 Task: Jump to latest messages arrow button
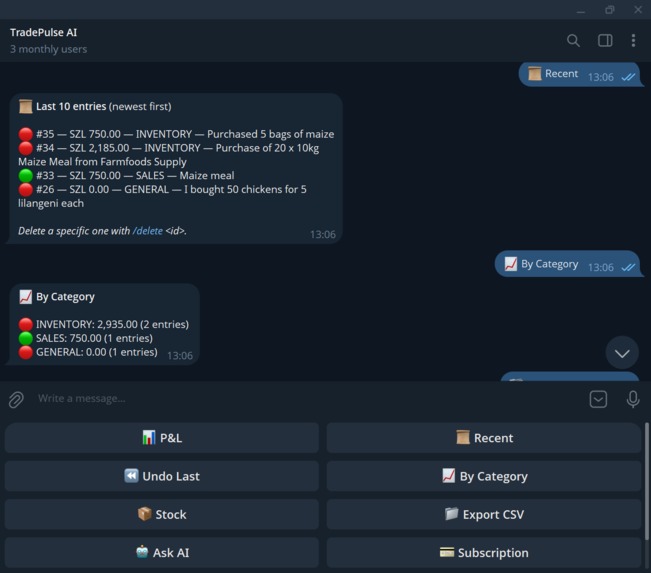tap(622, 353)
